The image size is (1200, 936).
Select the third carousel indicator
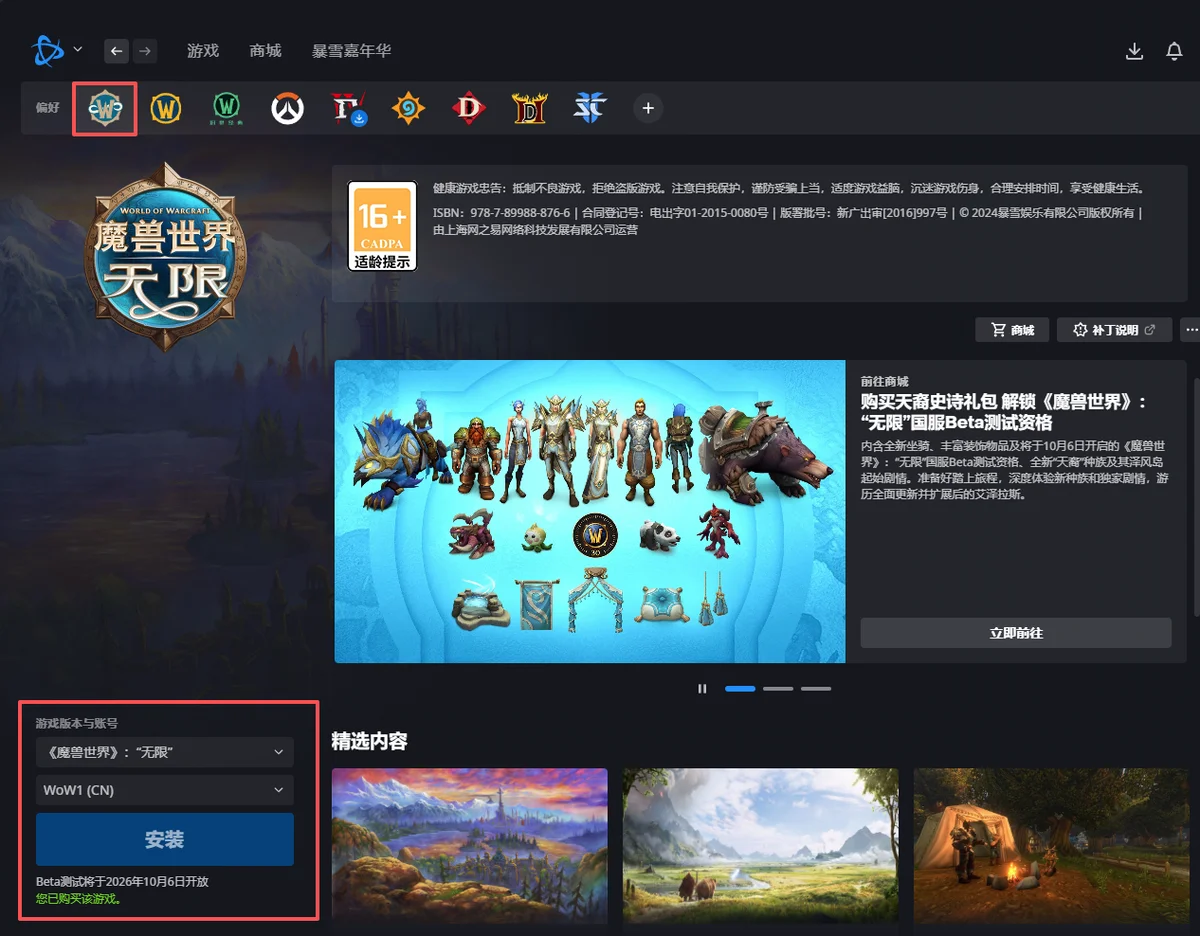(x=816, y=688)
